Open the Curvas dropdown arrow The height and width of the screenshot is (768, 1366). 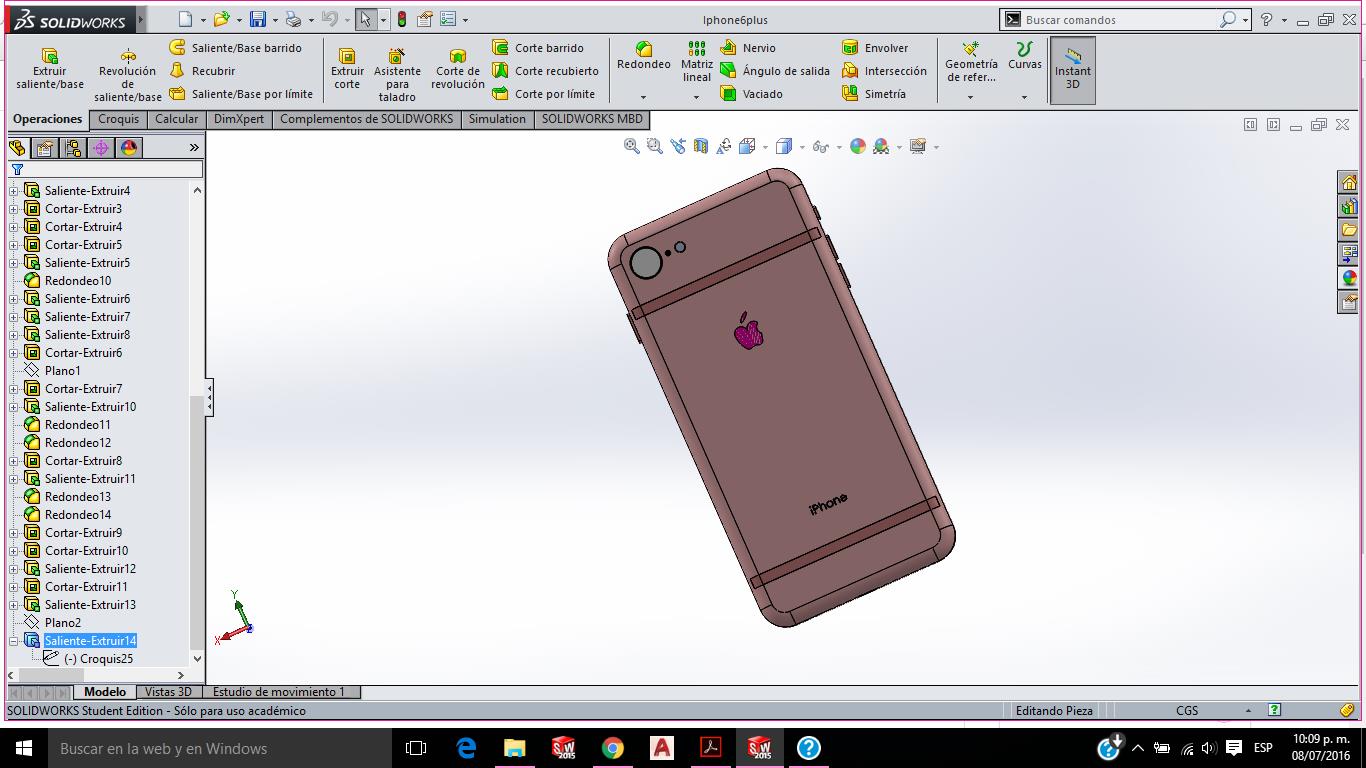[1024, 97]
